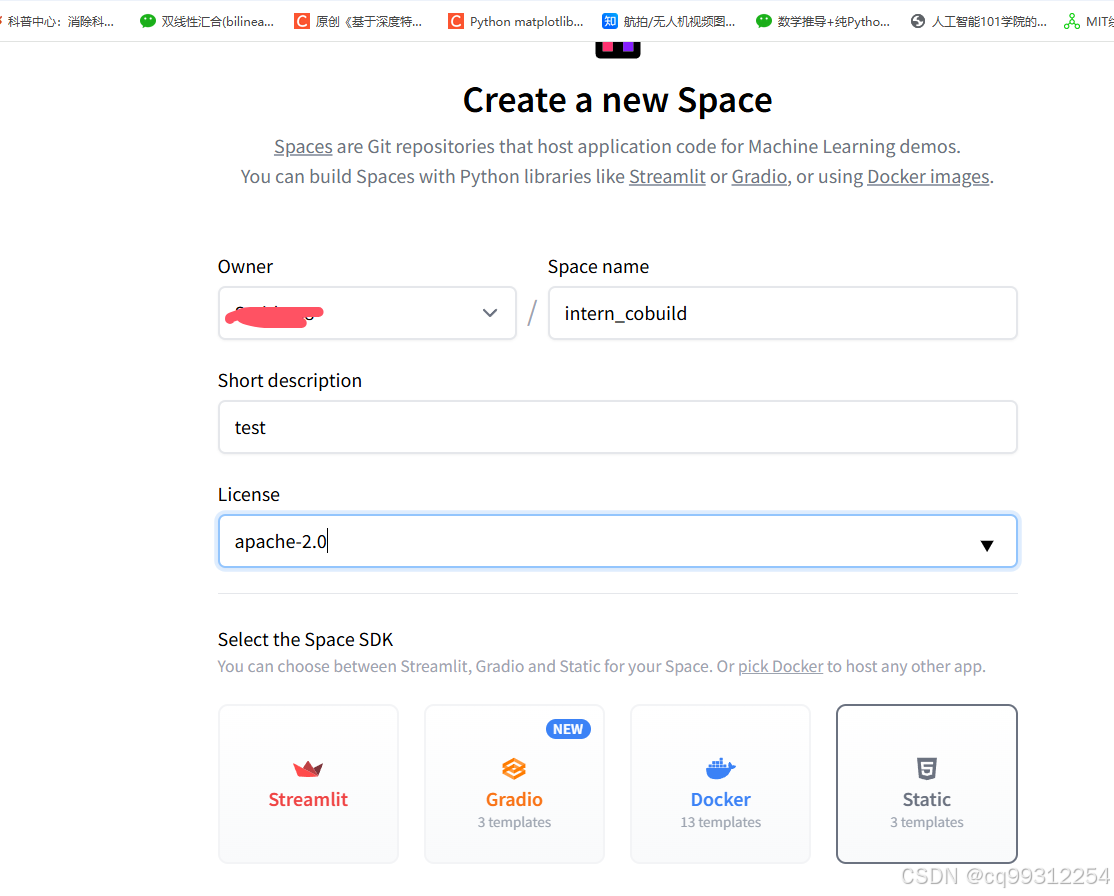The width and height of the screenshot is (1114, 896).
Task: Open the MIT bookmark icon
Action: 1071,21
